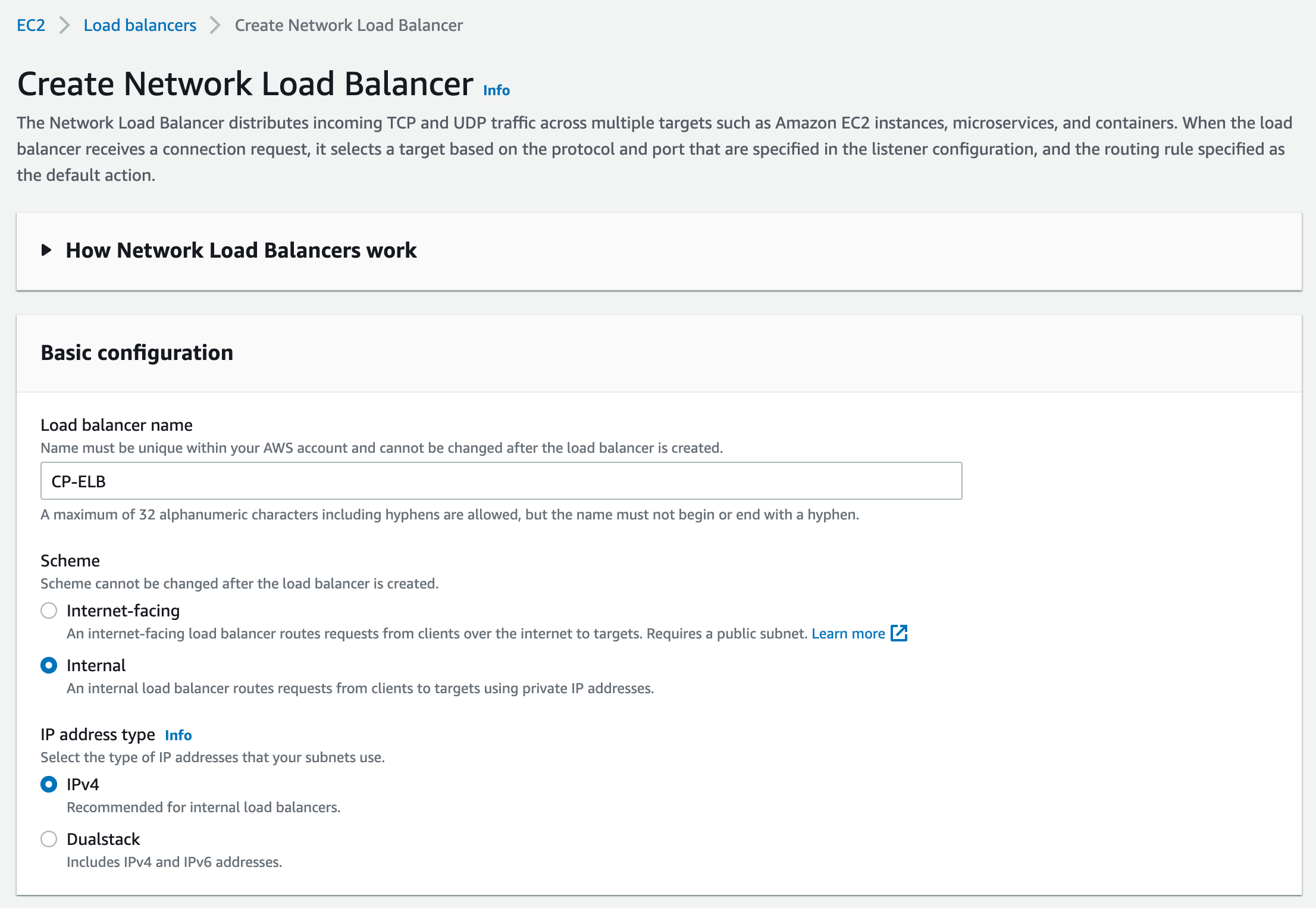Select the Internal scheme radio button
The width and height of the screenshot is (1316, 908).
pos(49,665)
